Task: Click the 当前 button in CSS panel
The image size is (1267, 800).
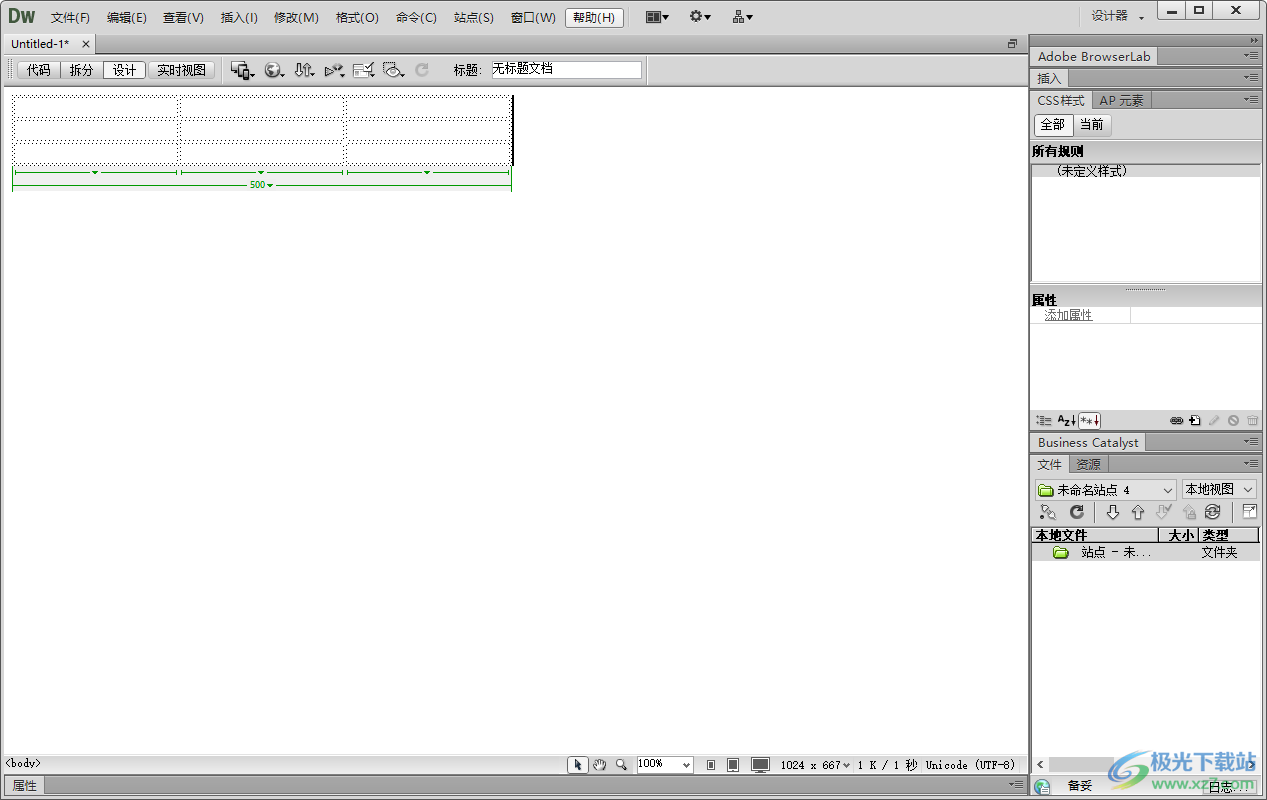Action: pos(1092,125)
